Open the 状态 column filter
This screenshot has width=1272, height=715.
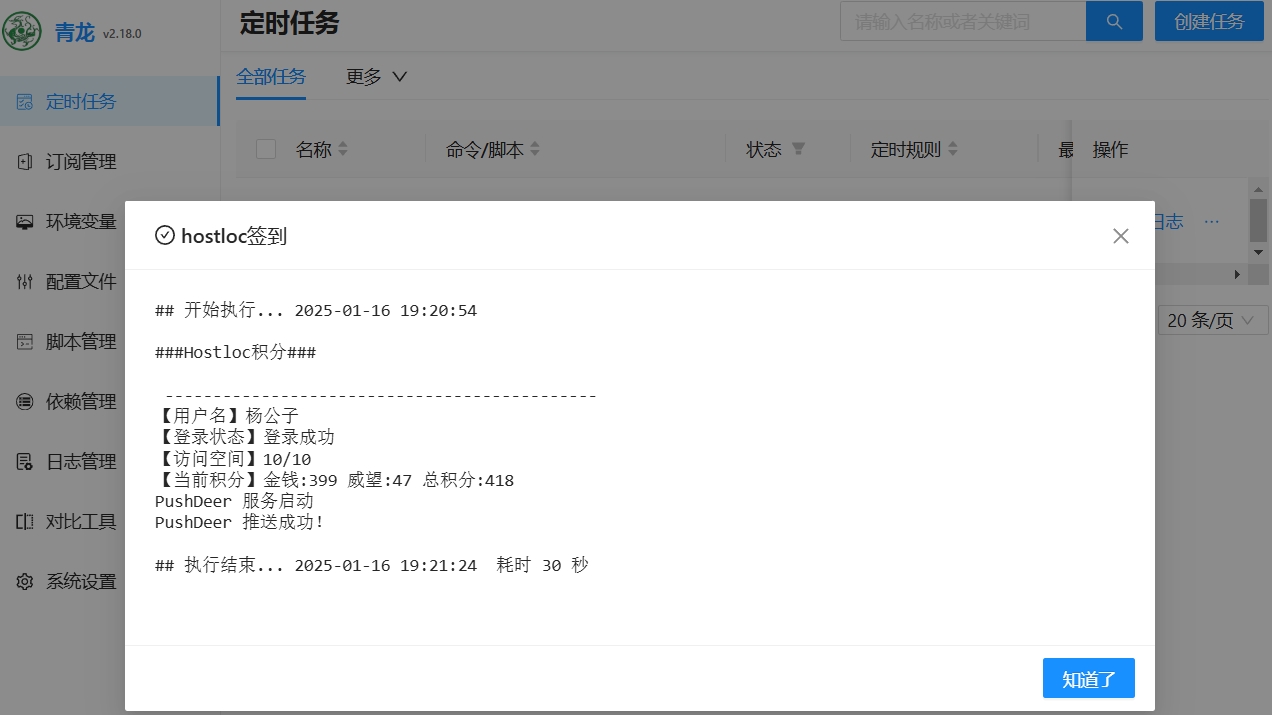[x=798, y=149]
